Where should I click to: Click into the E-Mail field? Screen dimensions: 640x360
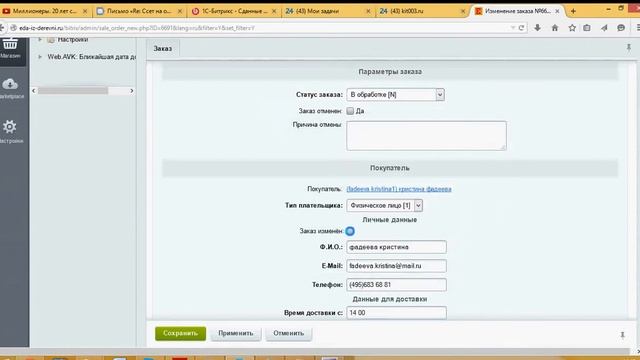click(x=396, y=266)
